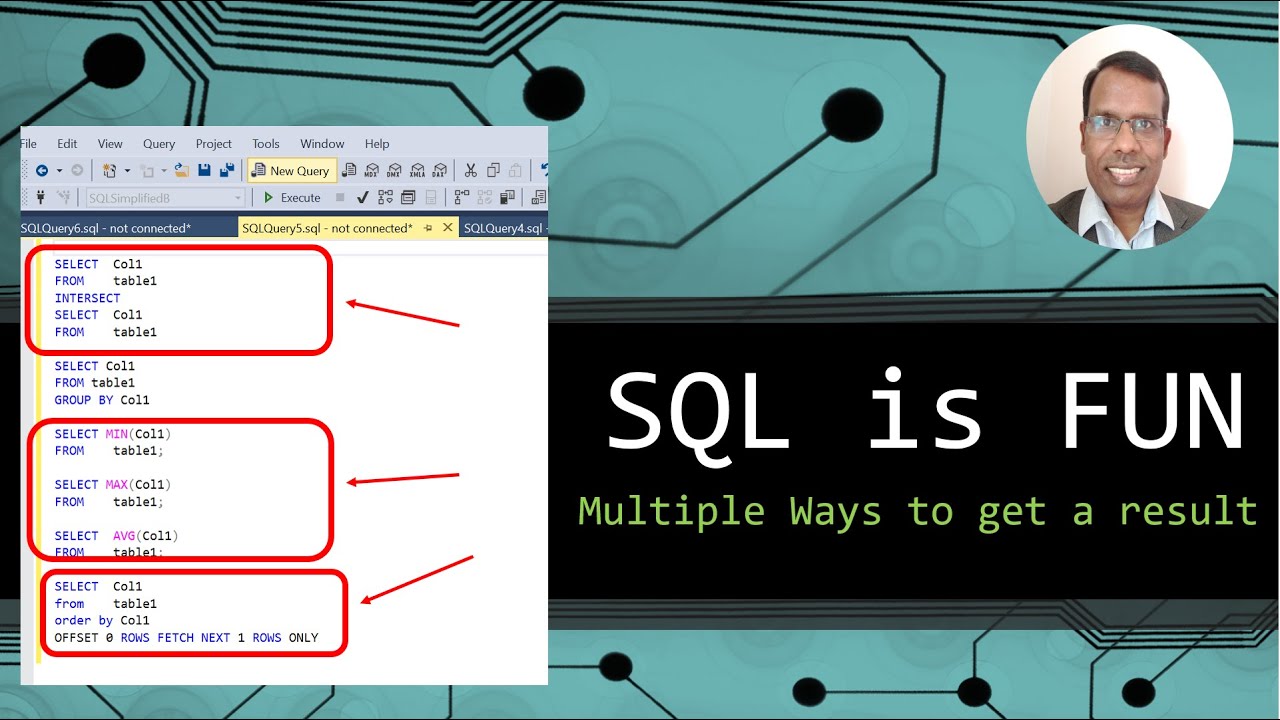Open the Help menu

[377, 144]
